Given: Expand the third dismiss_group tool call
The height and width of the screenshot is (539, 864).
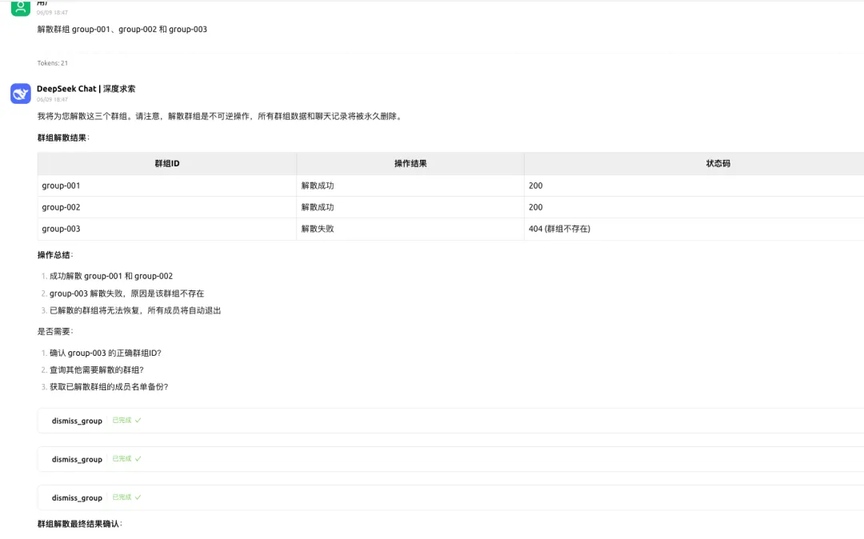Looking at the screenshot, I should coord(450,498).
